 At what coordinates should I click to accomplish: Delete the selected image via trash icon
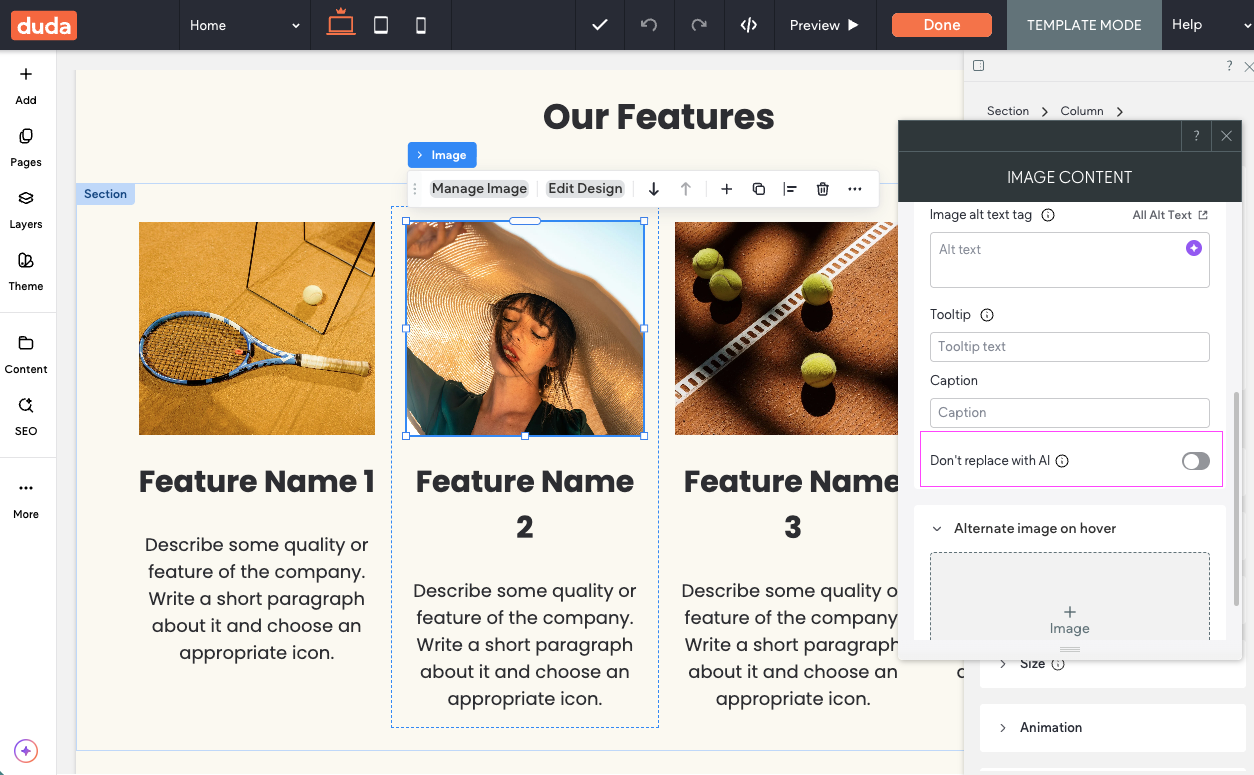coord(821,188)
